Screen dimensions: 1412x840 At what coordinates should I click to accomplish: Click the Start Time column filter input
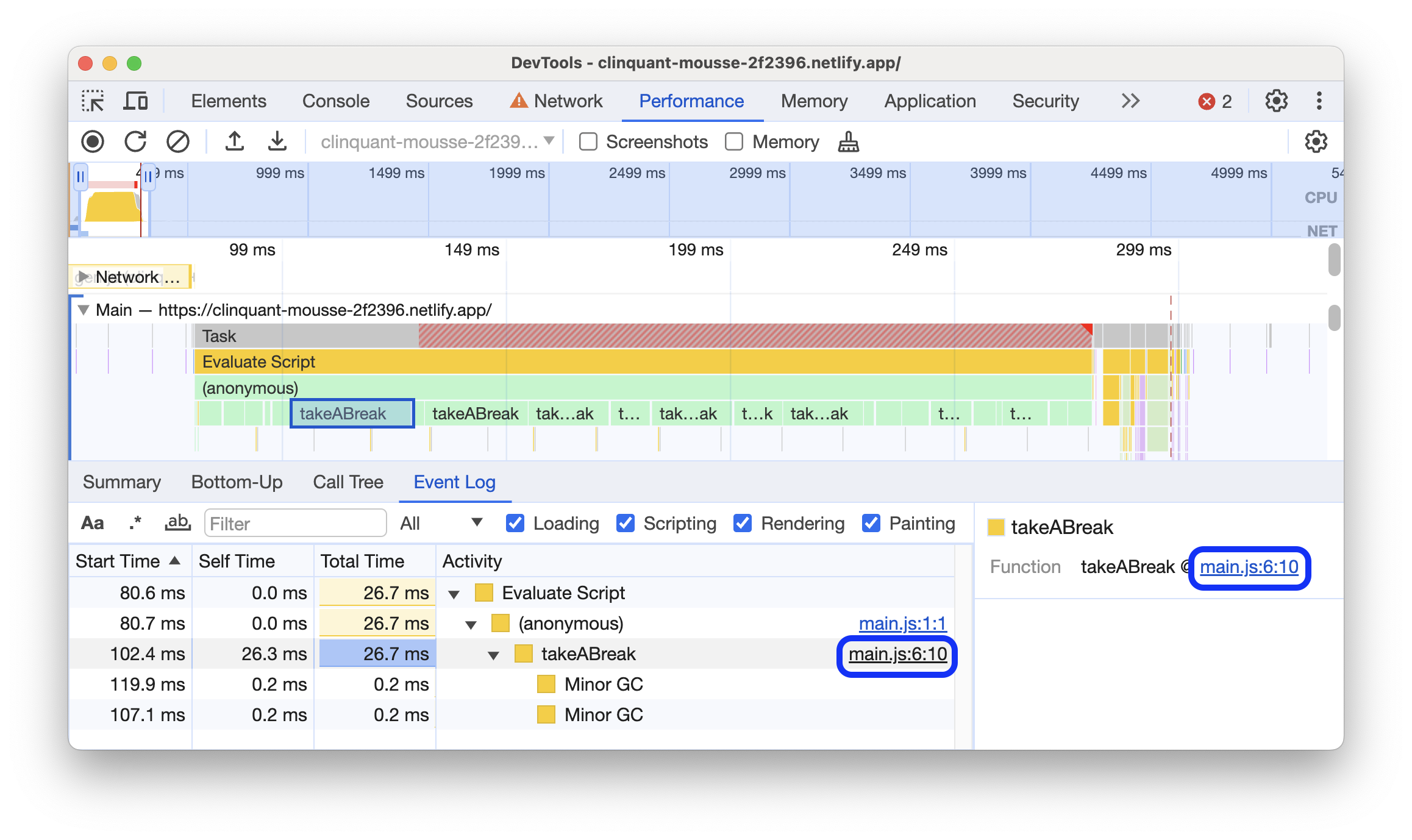tap(293, 522)
